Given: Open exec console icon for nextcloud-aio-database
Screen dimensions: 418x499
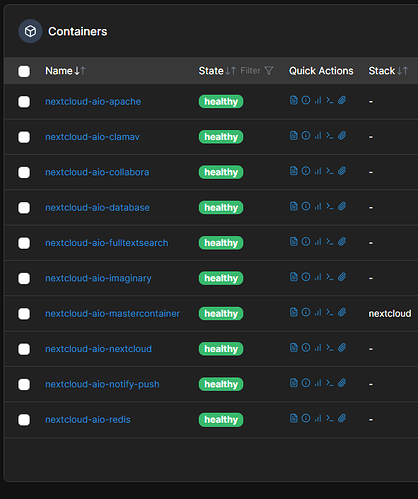Looking at the screenshot, I should [x=330, y=206].
